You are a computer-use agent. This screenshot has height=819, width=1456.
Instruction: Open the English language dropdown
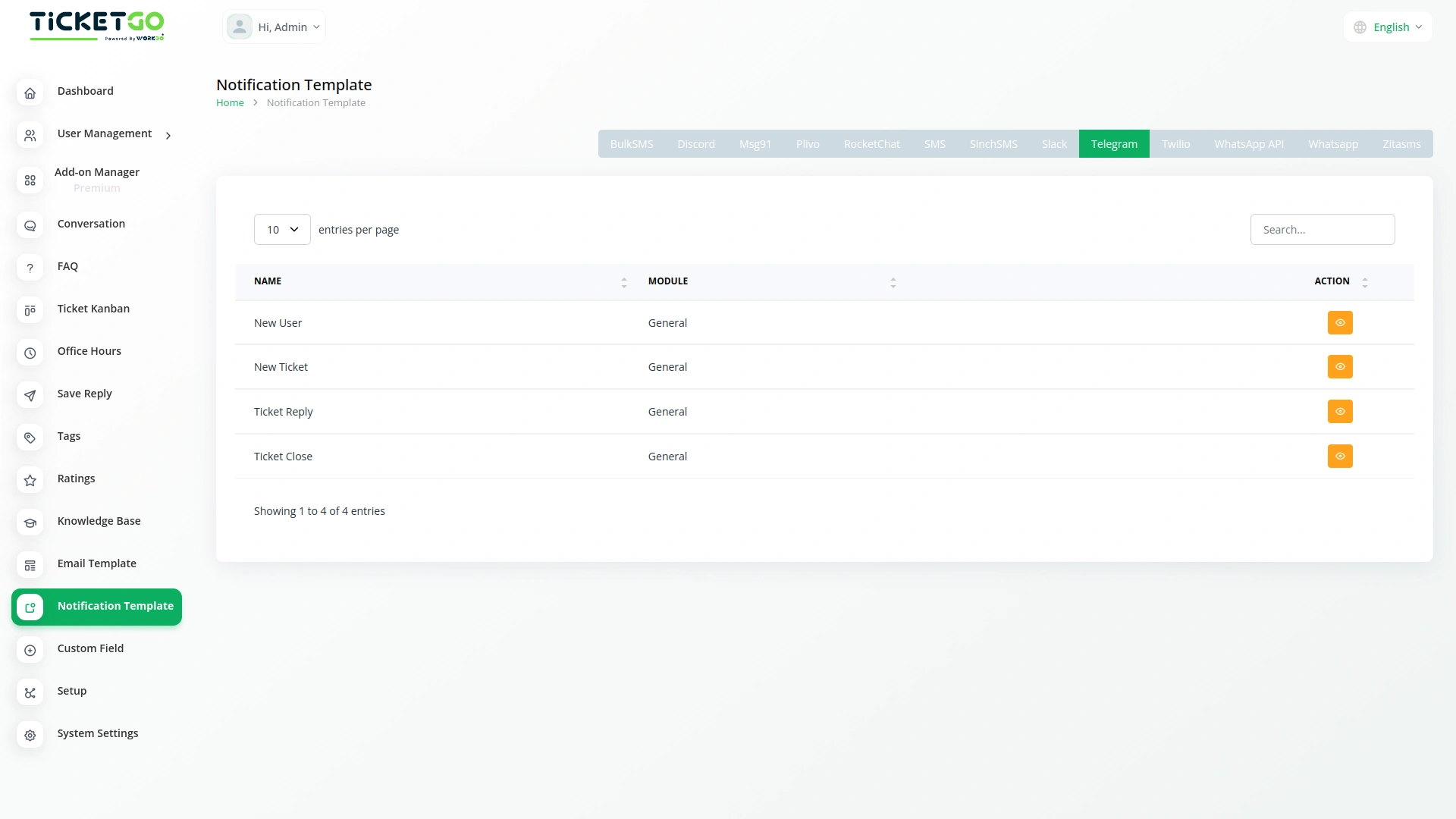1388,27
